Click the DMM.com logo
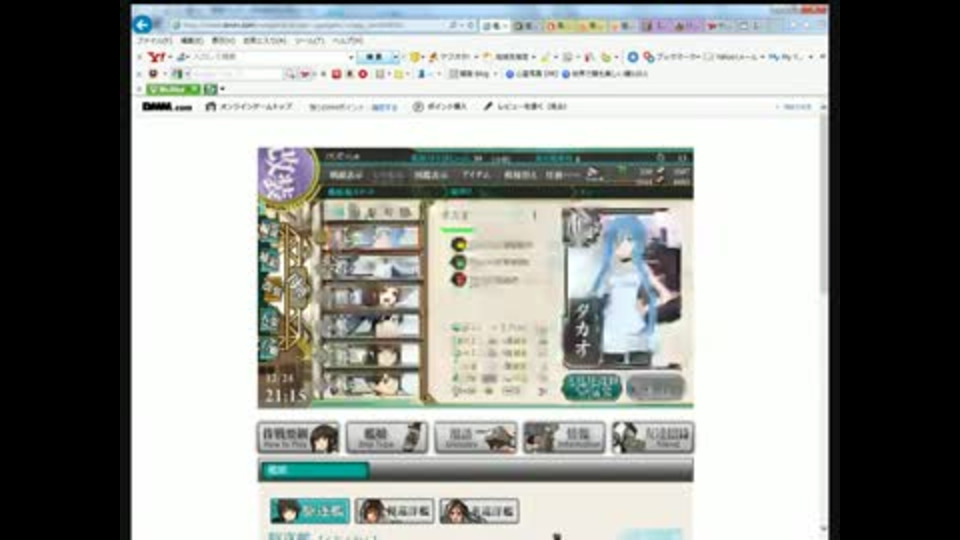This screenshot has height=540, width=960. point(167,107)
